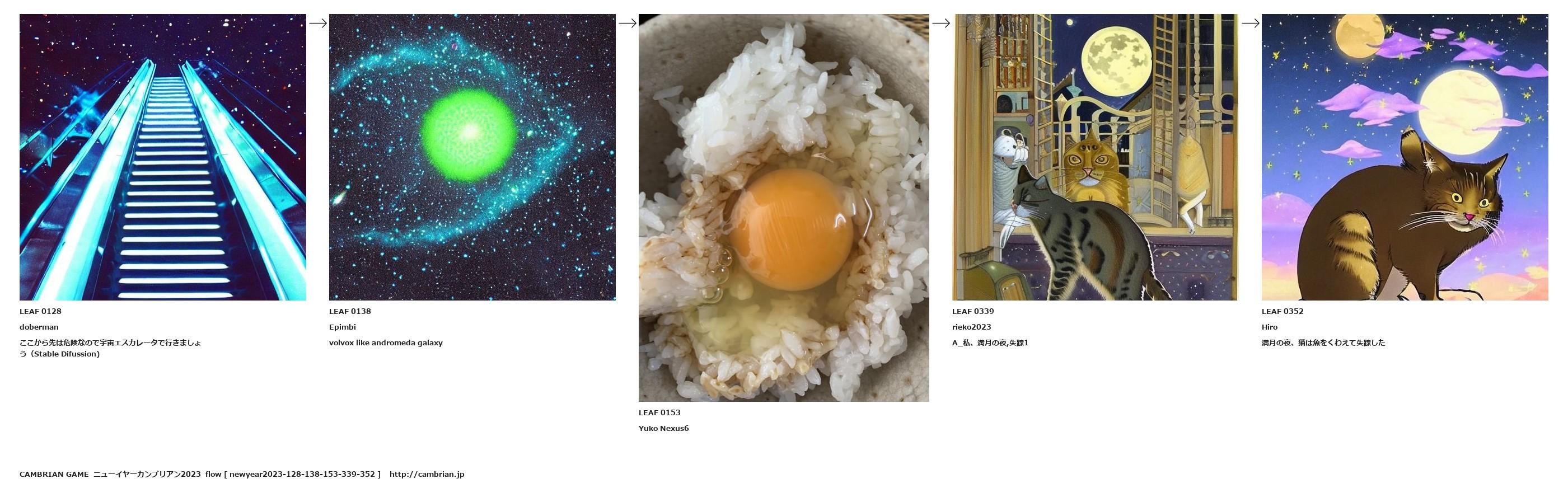Click the arrow between galaxy and egg rice images

[628, 23]
